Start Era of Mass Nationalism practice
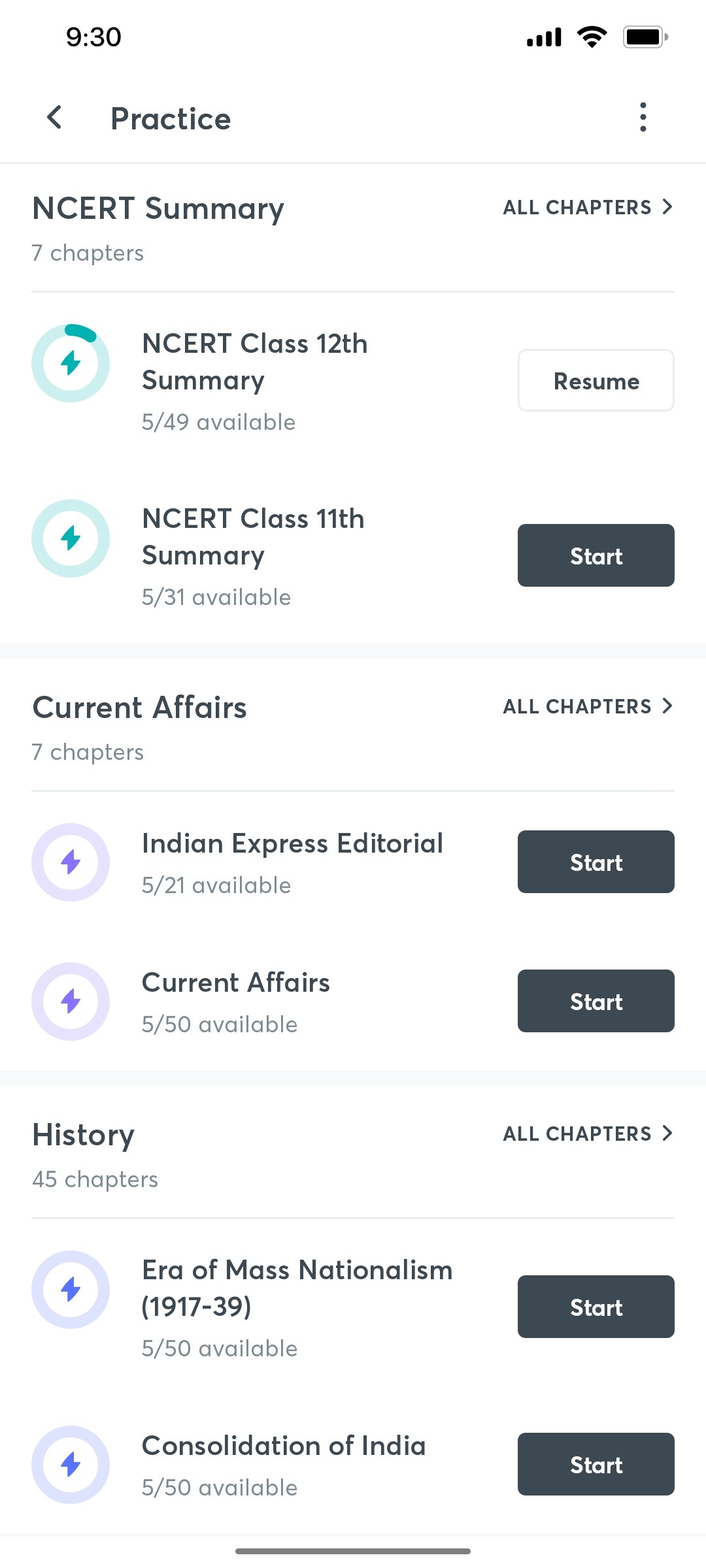The image size is (706, 1568). pos(596,1307)
